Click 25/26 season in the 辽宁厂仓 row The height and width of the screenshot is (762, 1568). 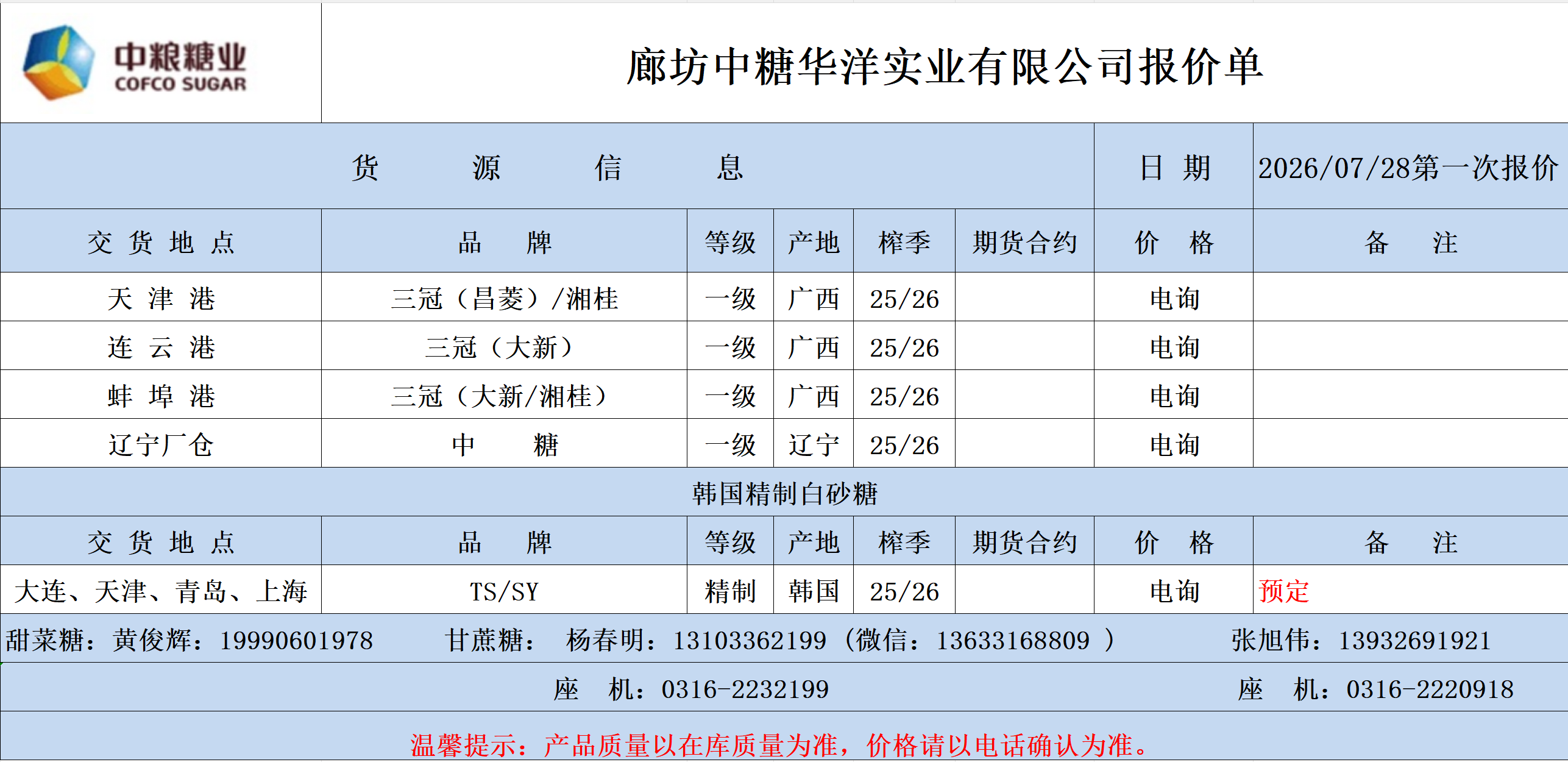904,444
